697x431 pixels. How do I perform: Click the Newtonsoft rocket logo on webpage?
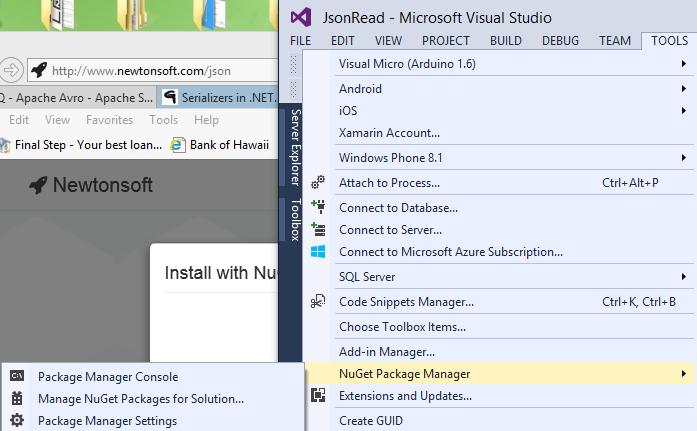(x=38, y=185)
